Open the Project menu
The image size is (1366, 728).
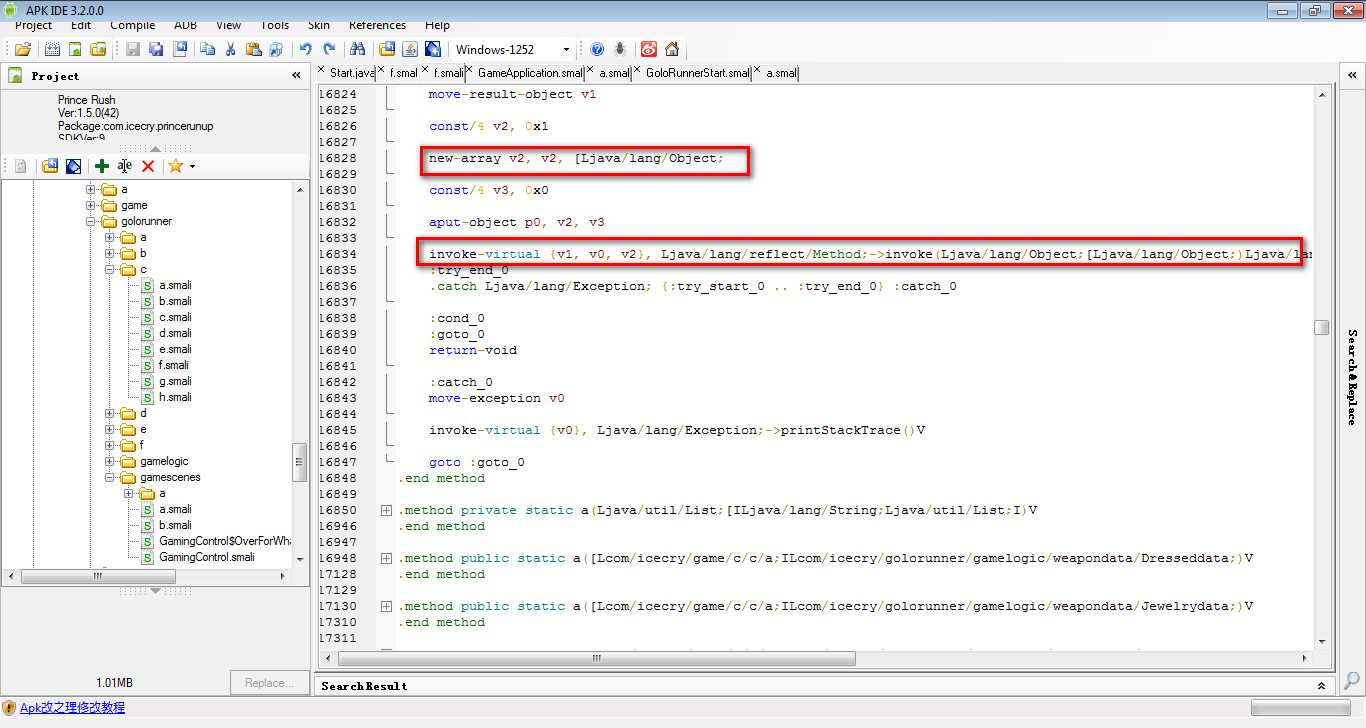click(34, 25)
